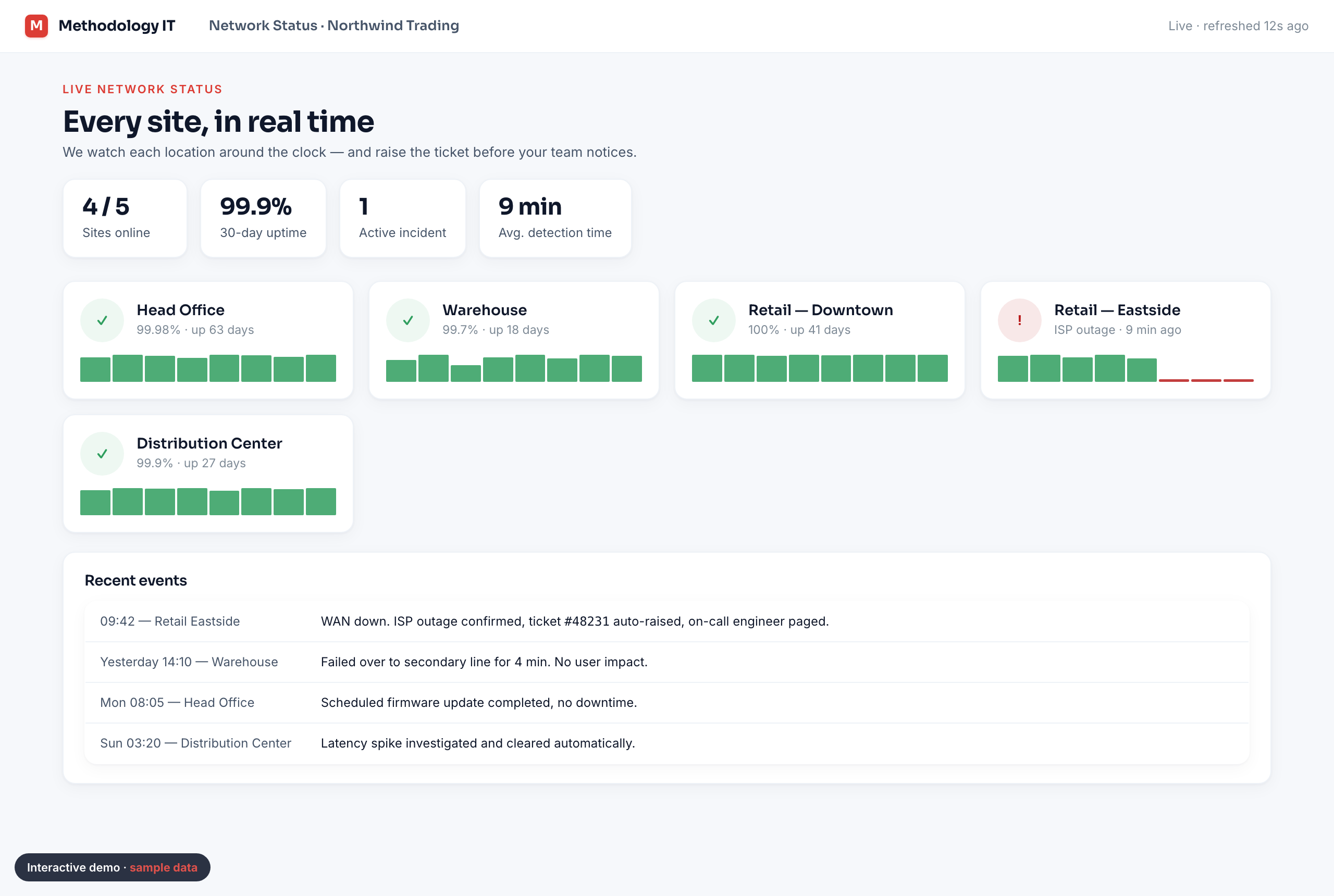Open the Methodology IT brand name

click(x=117, y=26)
